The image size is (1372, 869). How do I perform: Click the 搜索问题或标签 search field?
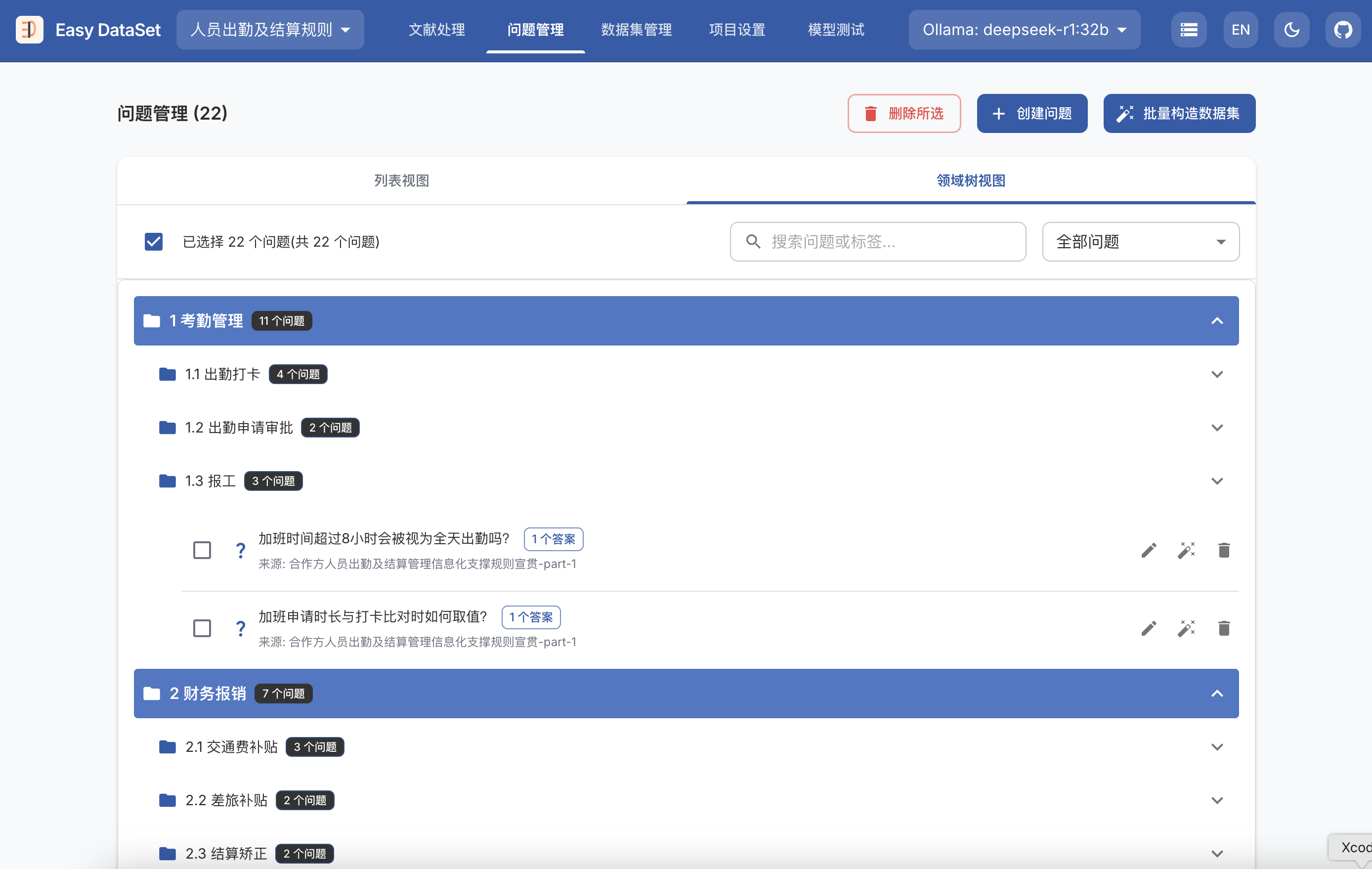pyautogui.click(x=877, y=242)
